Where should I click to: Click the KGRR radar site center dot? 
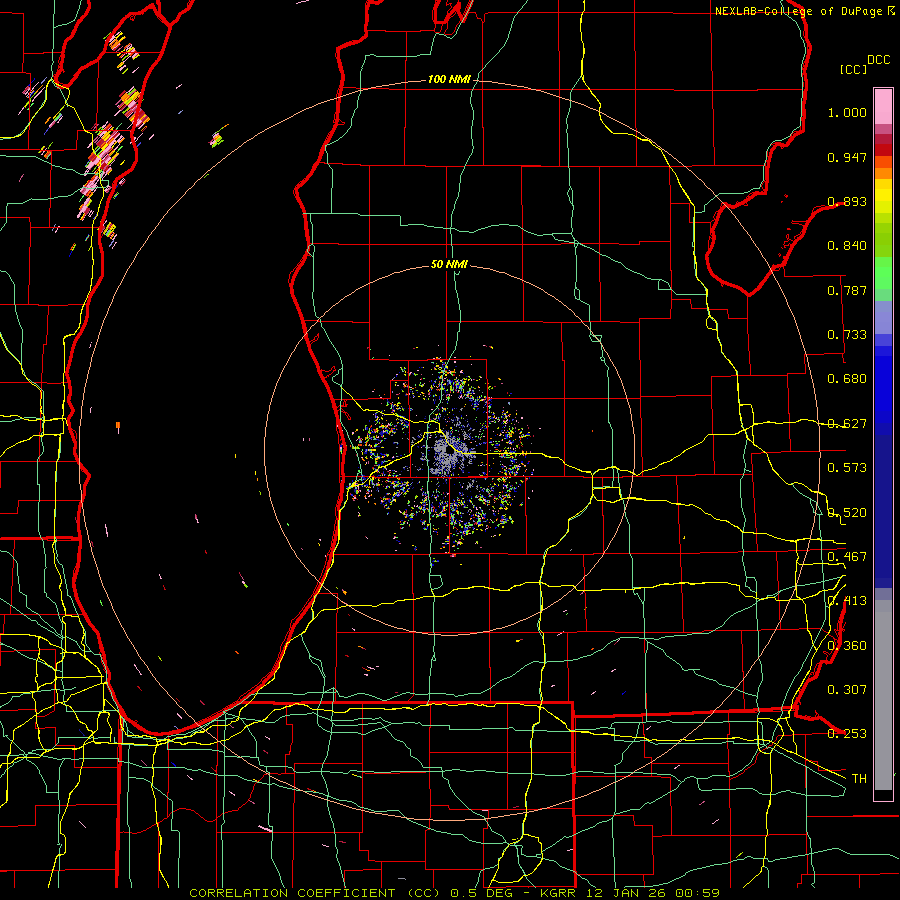[450, 451]
